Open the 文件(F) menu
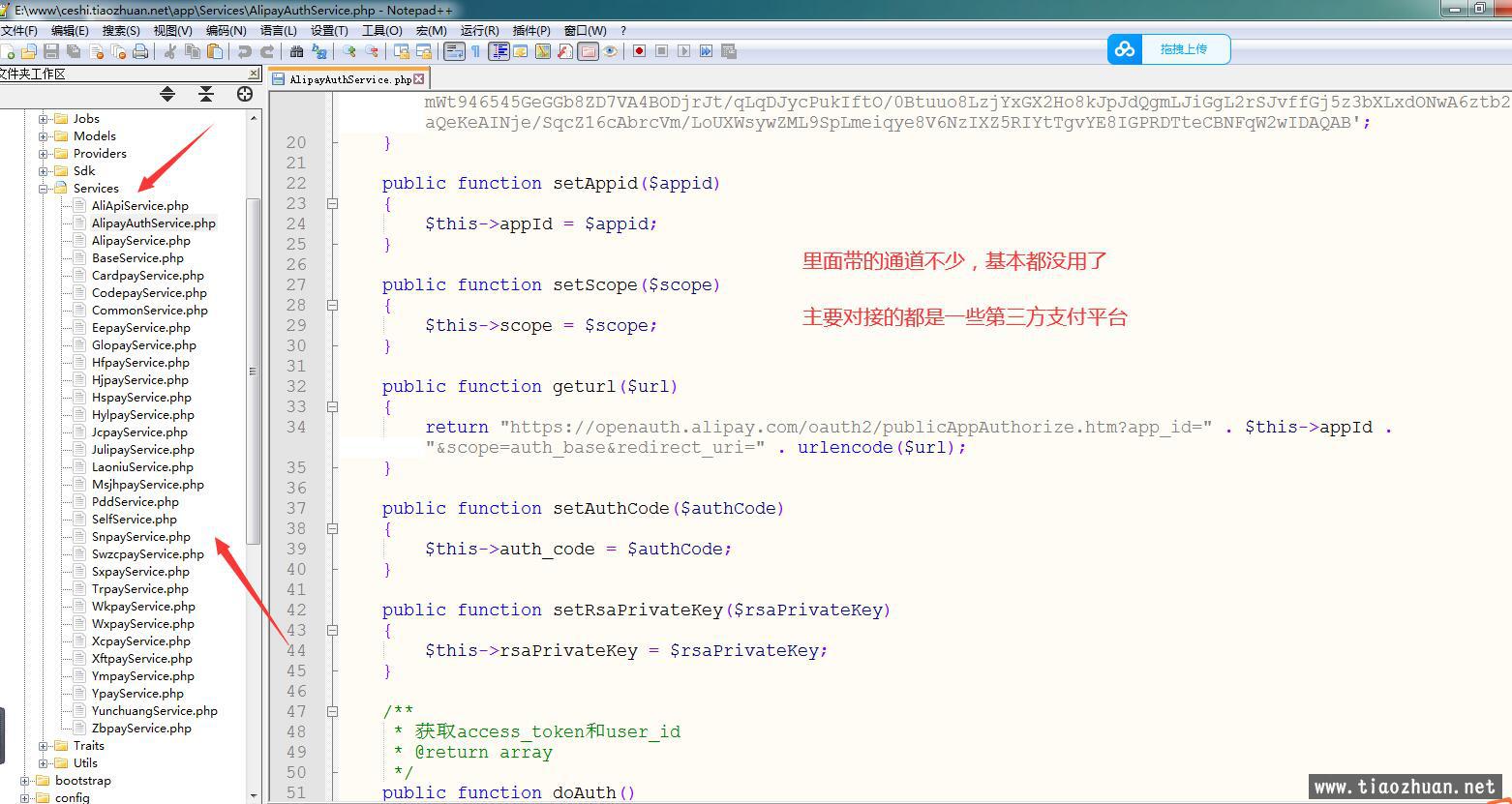This screenshot has height=804, width=1512. (18, 31)
